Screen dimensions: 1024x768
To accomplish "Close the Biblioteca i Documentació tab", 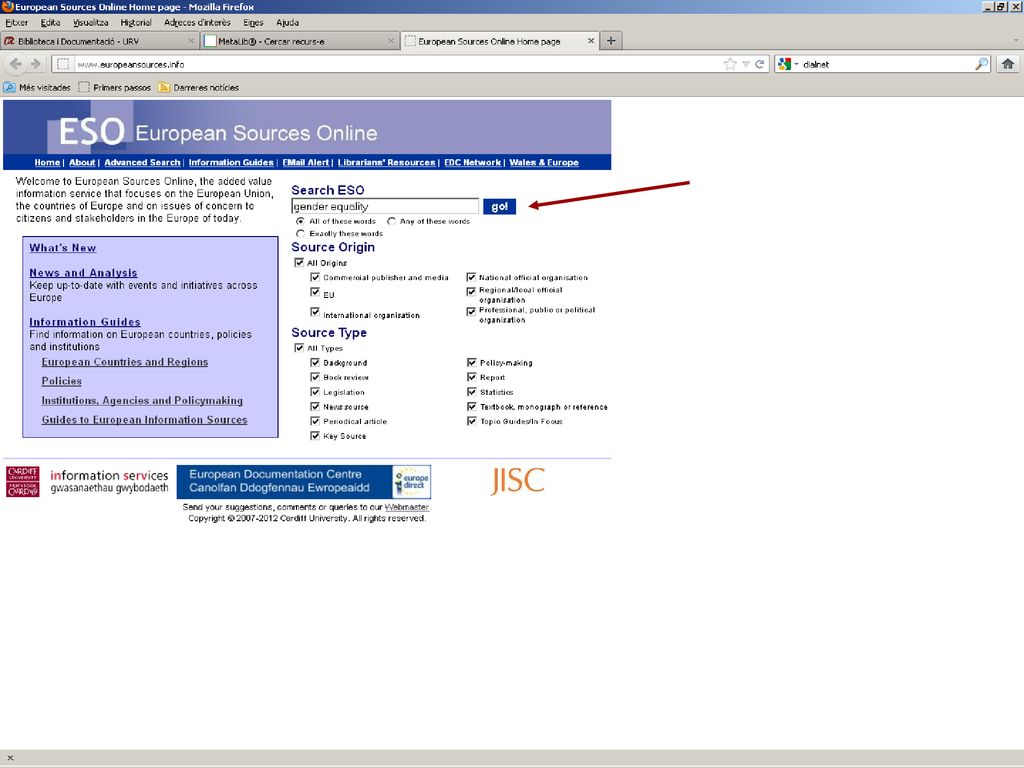I will pos(191,40).
